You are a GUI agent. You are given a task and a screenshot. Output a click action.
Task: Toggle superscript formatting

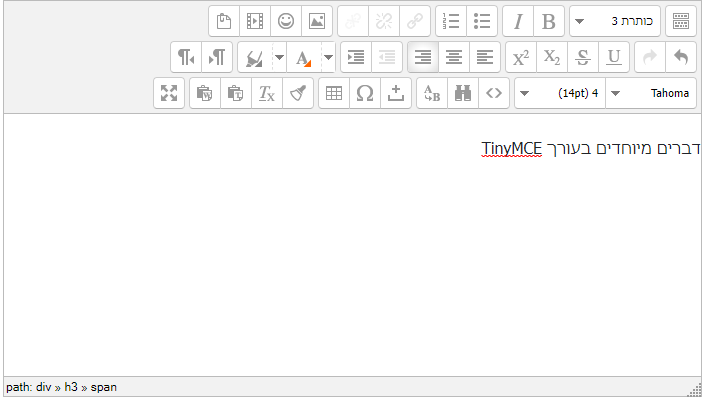coord(521,57)
